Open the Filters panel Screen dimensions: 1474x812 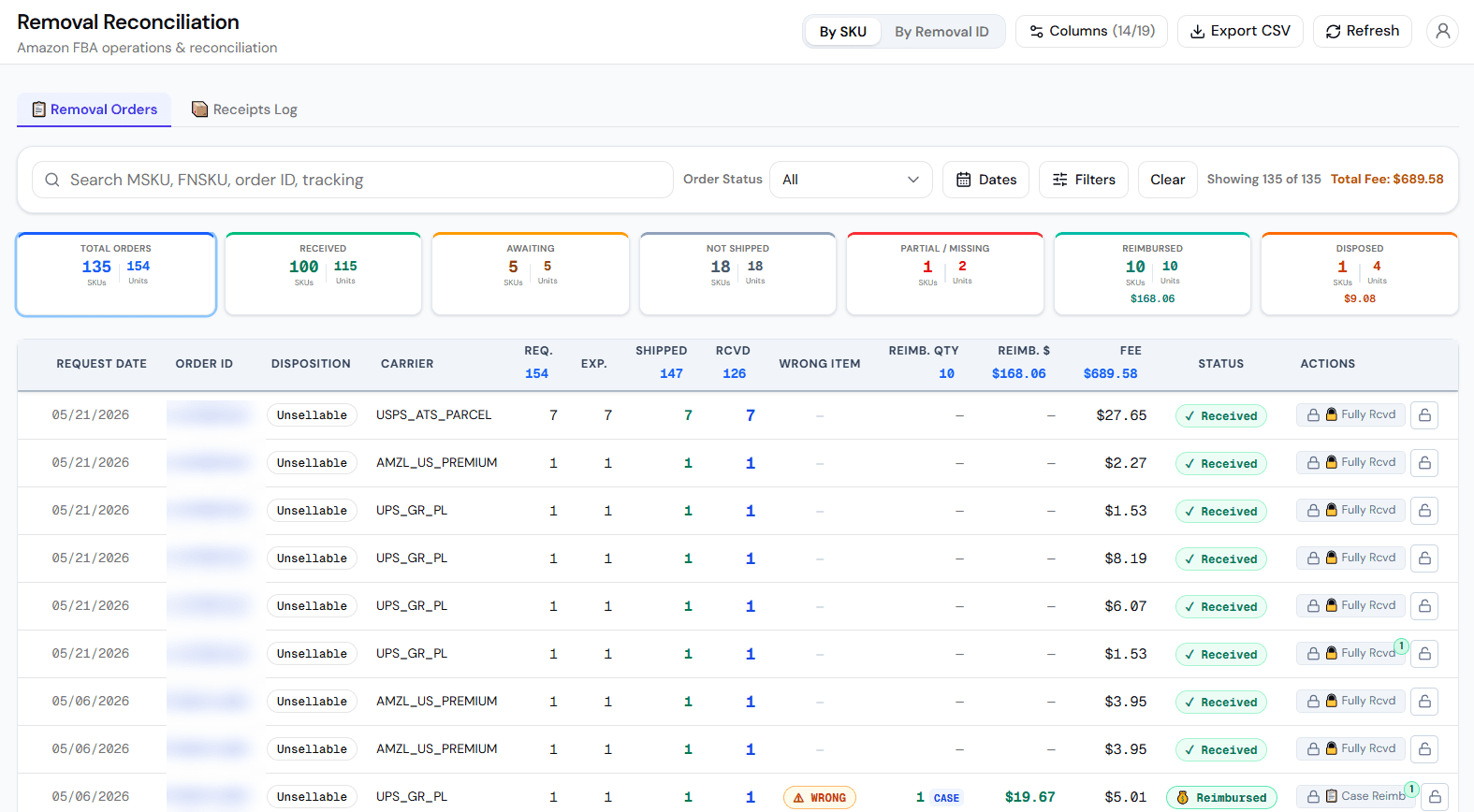1084,180
